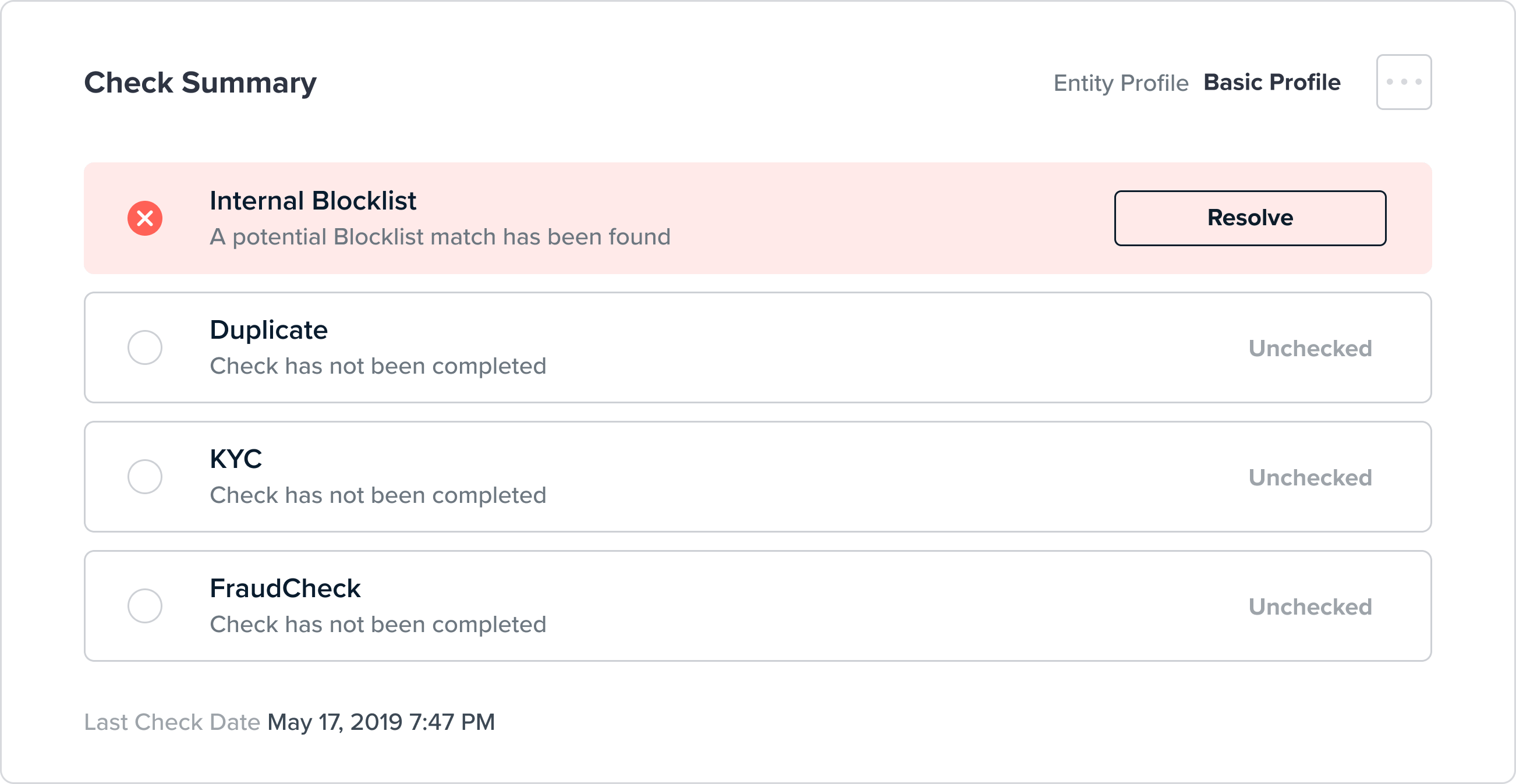Viewport: 1516px width, 784px height.
Task: Click the Check Summary heading
Action: (x=201, y=81)
